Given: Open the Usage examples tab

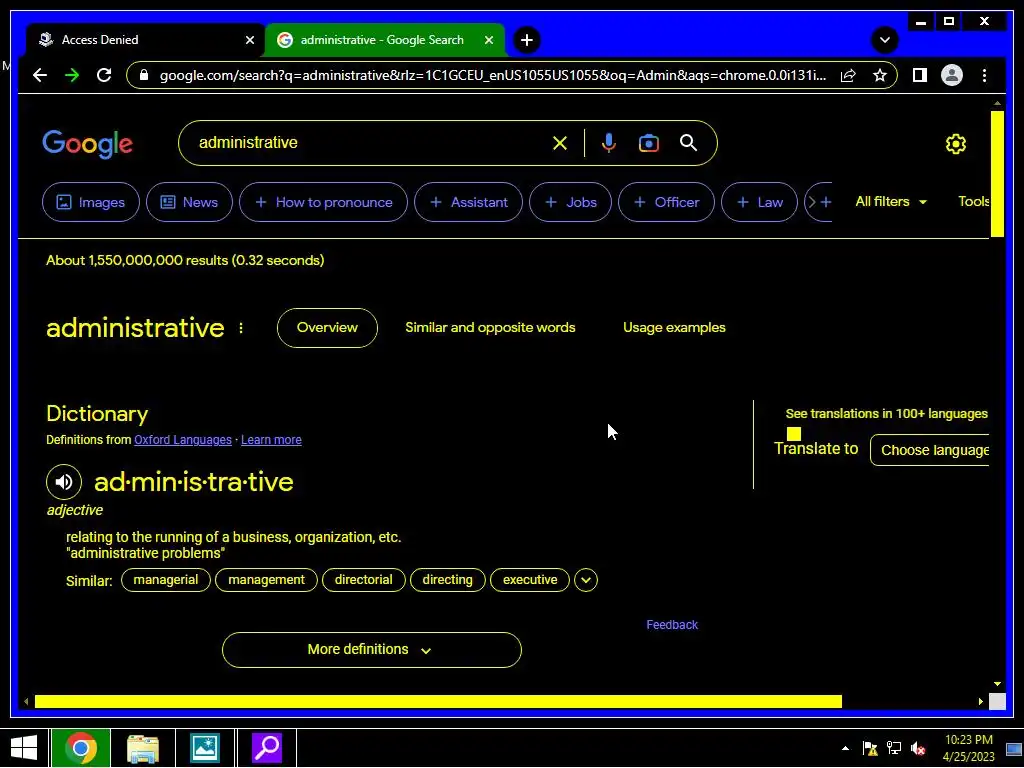Looking at the screenshot, I should pyautogui.click(x=674, y=327).
